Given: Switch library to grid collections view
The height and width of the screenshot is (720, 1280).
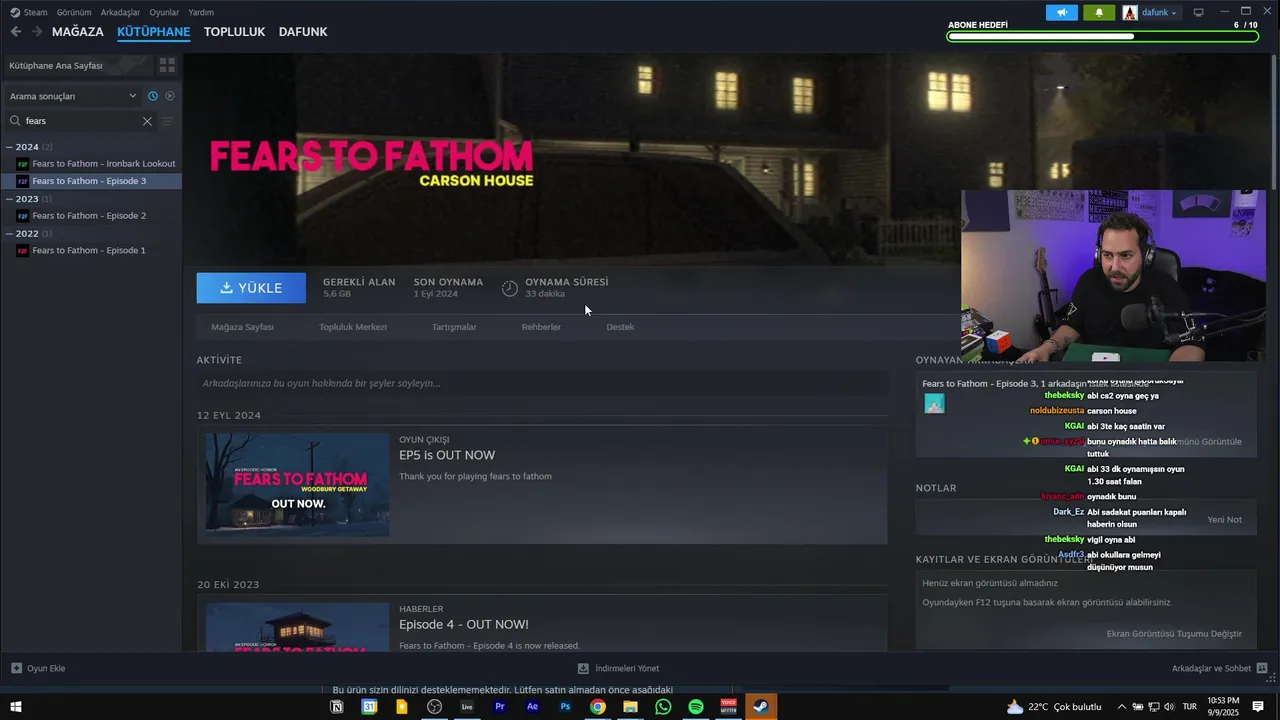Looking at the screenshot, I should click(167, 65).
